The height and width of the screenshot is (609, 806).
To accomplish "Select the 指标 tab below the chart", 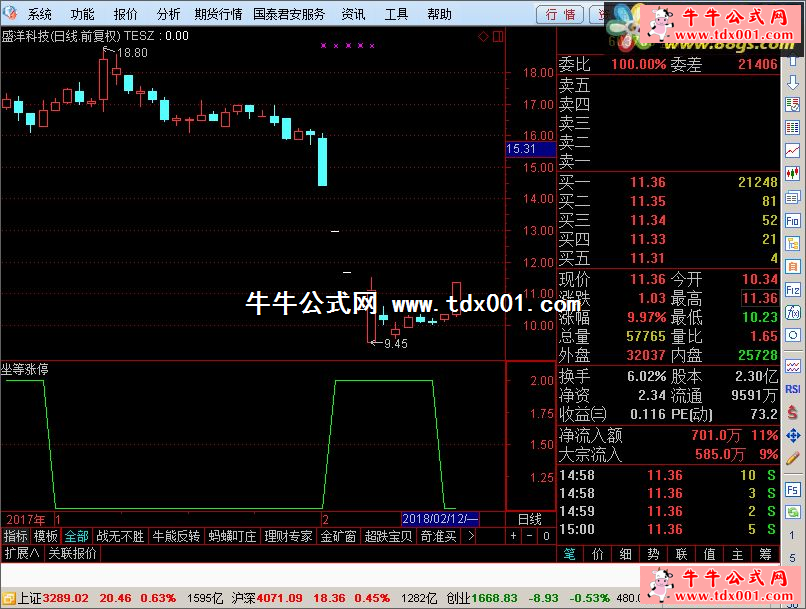I will tap(15, 536).
